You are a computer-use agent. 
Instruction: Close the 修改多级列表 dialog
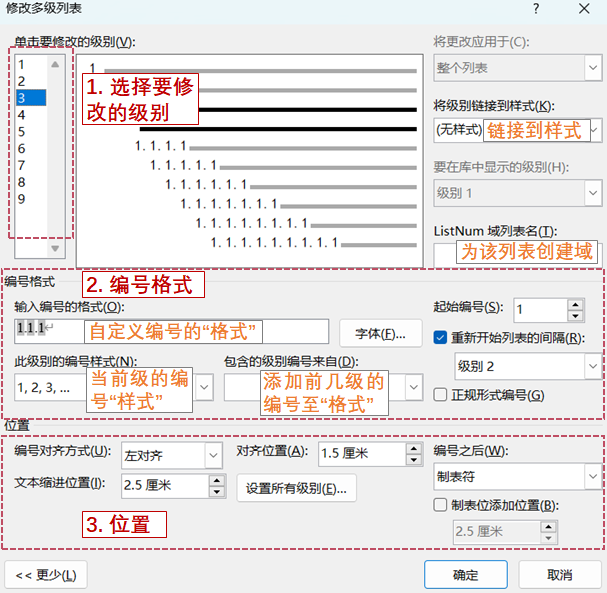(x=584, y=9)
